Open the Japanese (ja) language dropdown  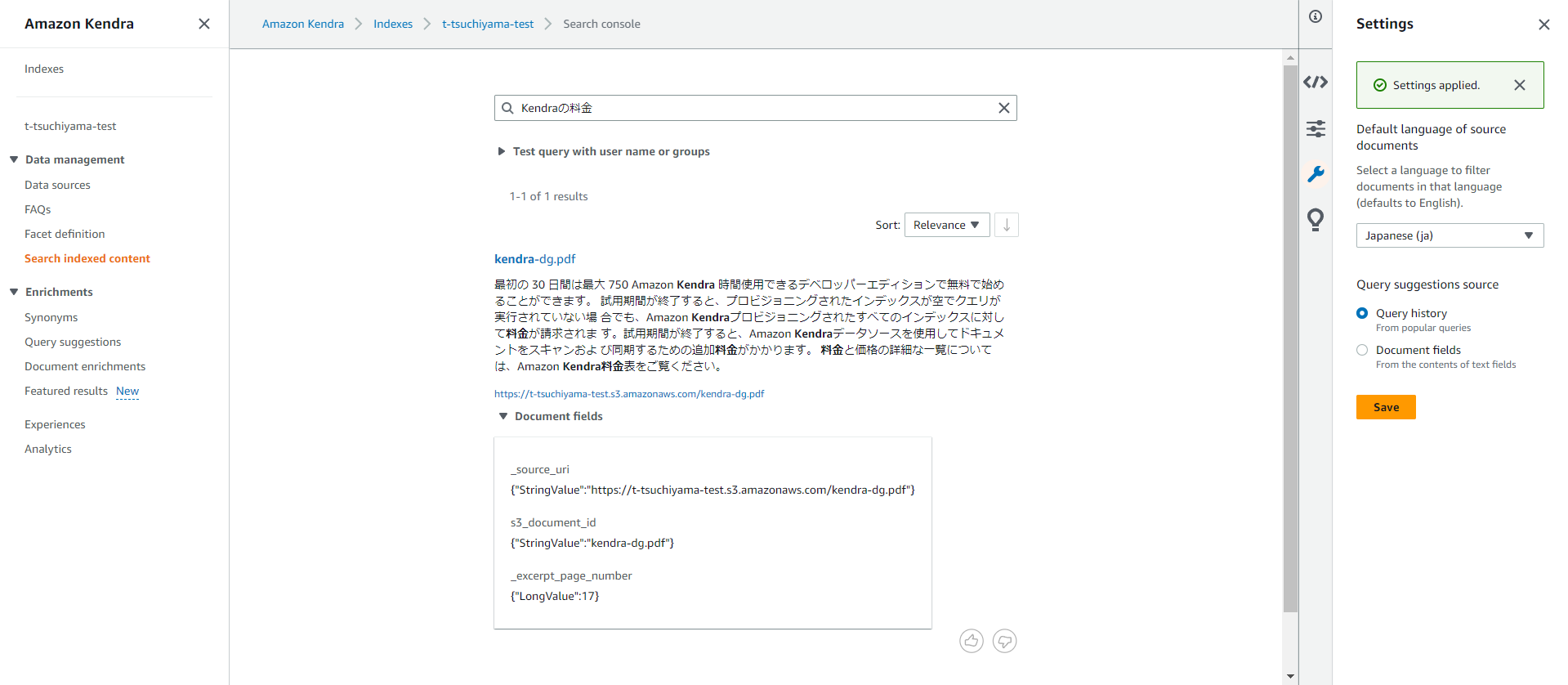click(x=1450, y=235)
